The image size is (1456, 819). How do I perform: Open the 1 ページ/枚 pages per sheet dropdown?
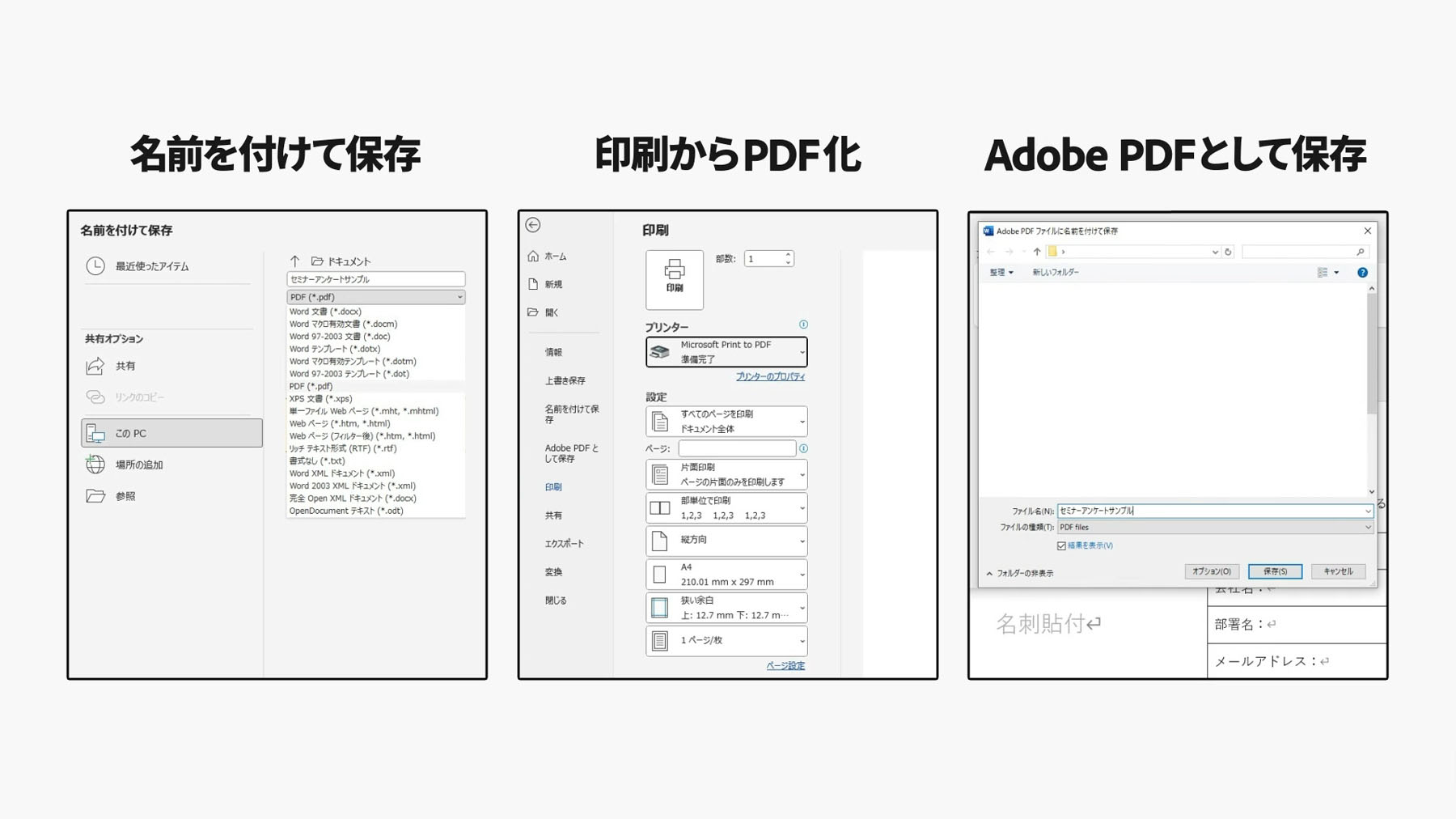pyautogui.click(x=726, y=641)
